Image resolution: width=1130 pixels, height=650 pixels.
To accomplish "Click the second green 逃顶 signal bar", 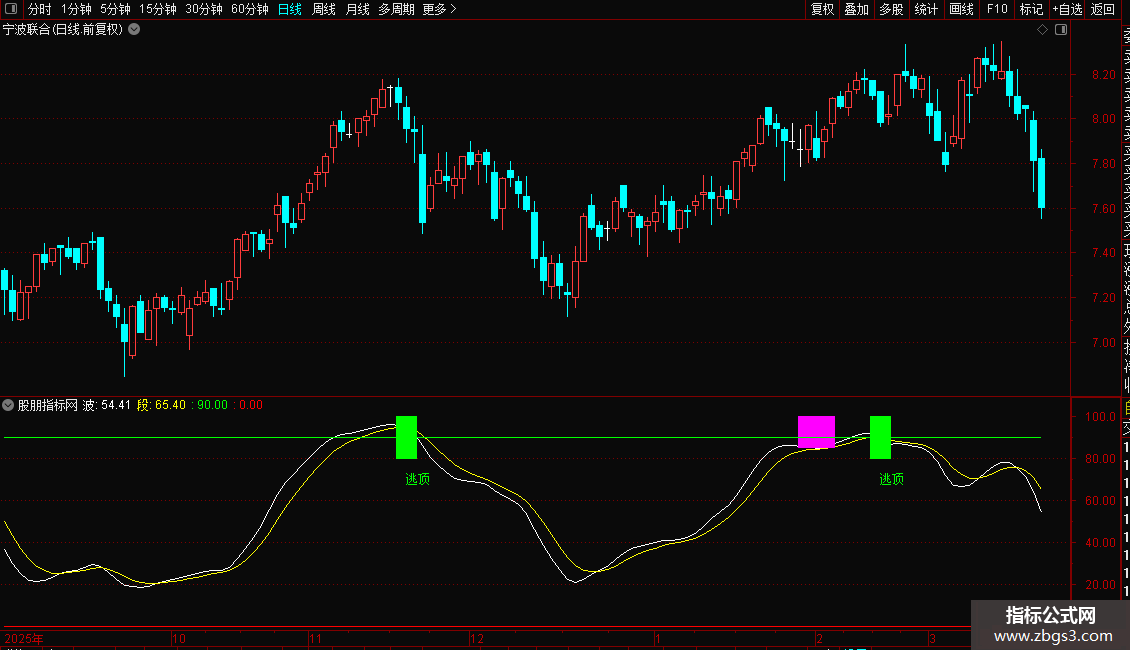I will [881, 437].
